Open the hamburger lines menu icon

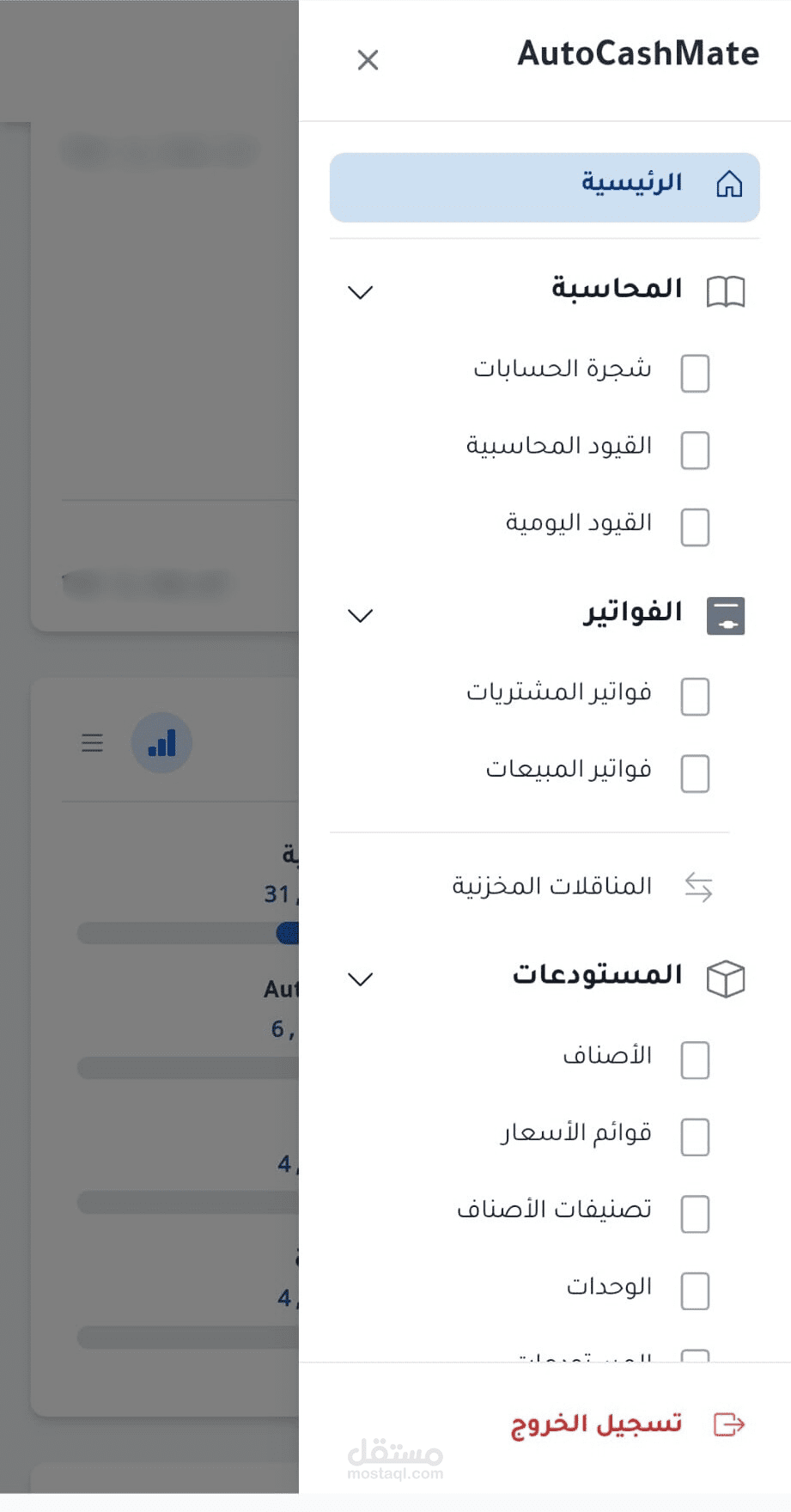tap(92, 743)
